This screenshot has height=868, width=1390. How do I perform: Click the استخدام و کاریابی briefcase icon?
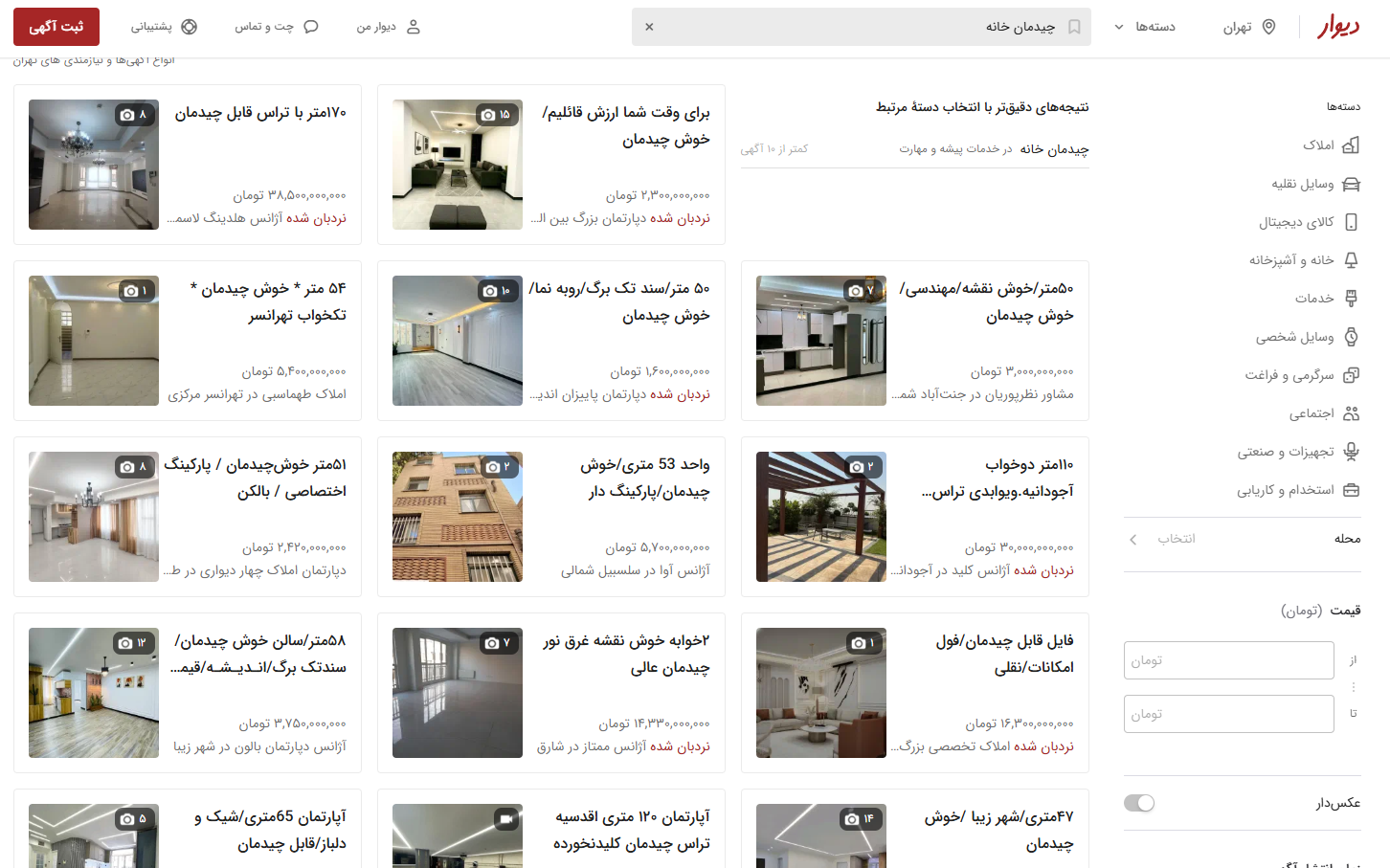tap(1351, 490)
